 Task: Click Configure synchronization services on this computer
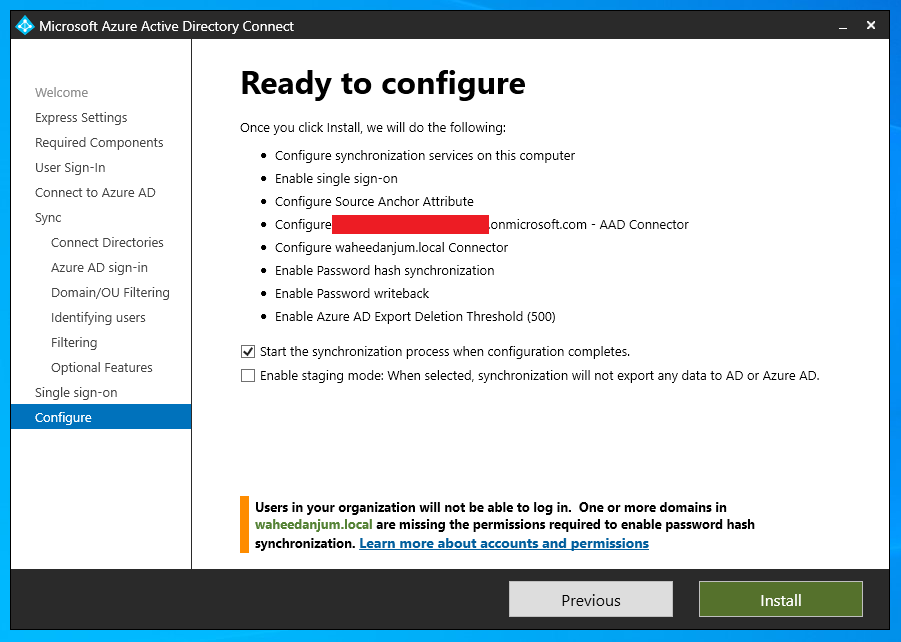[x=425, y=156]
